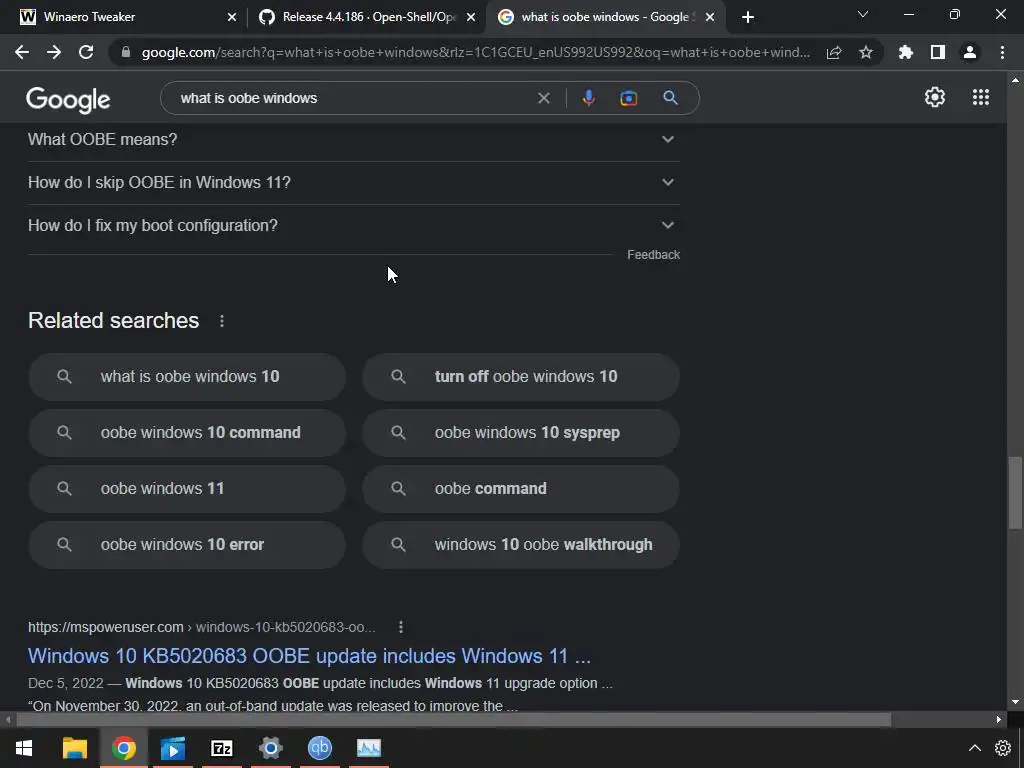Open Windows Start menu
The width and height of the screenshot is (1024, 768).
tap(24, 748)
